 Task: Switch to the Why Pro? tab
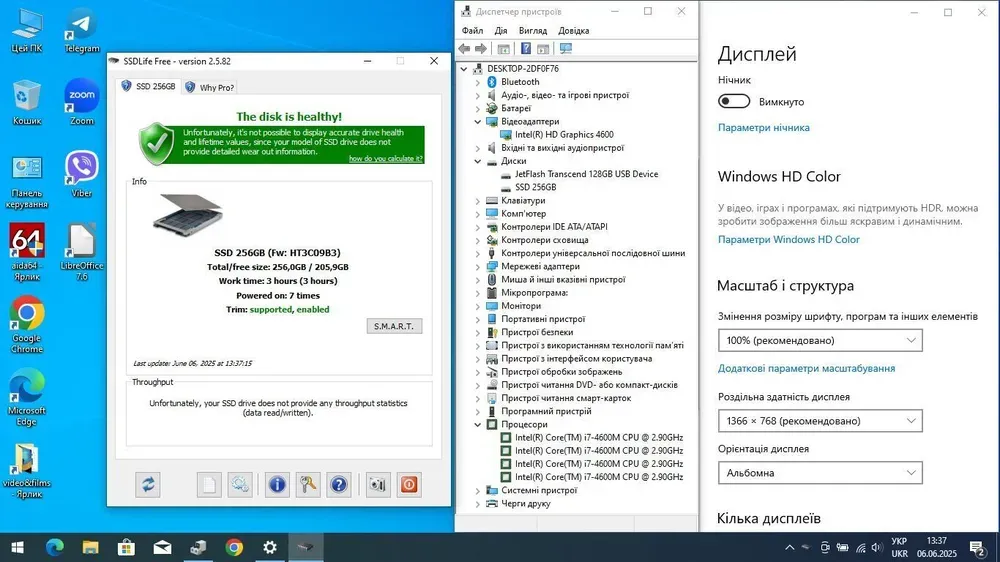pos(210,87)
